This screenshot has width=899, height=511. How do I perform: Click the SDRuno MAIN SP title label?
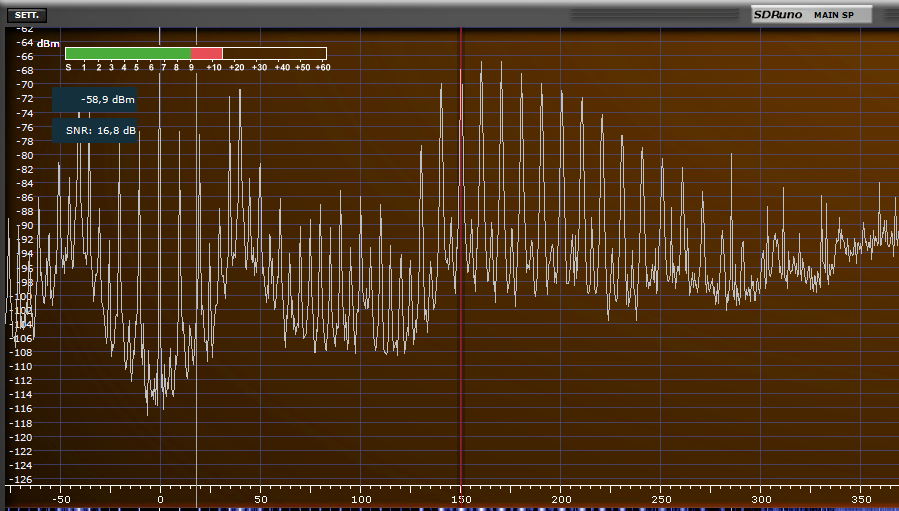pos(811,15)
